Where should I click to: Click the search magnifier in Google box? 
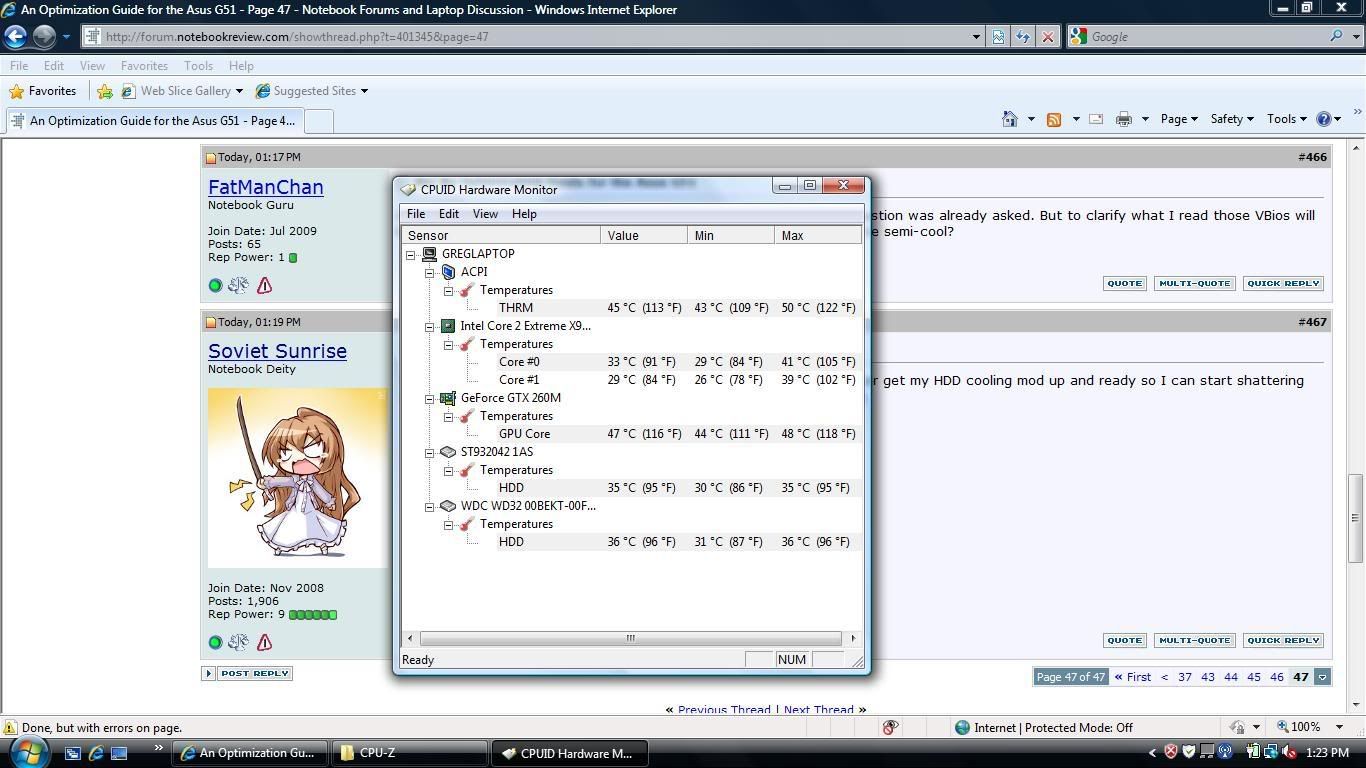point(1336,36)
